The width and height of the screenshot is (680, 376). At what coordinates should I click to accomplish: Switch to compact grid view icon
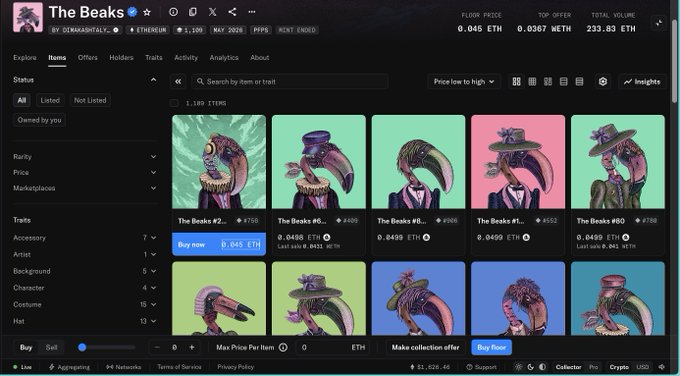pyautogui.click(x=532, y=82)
